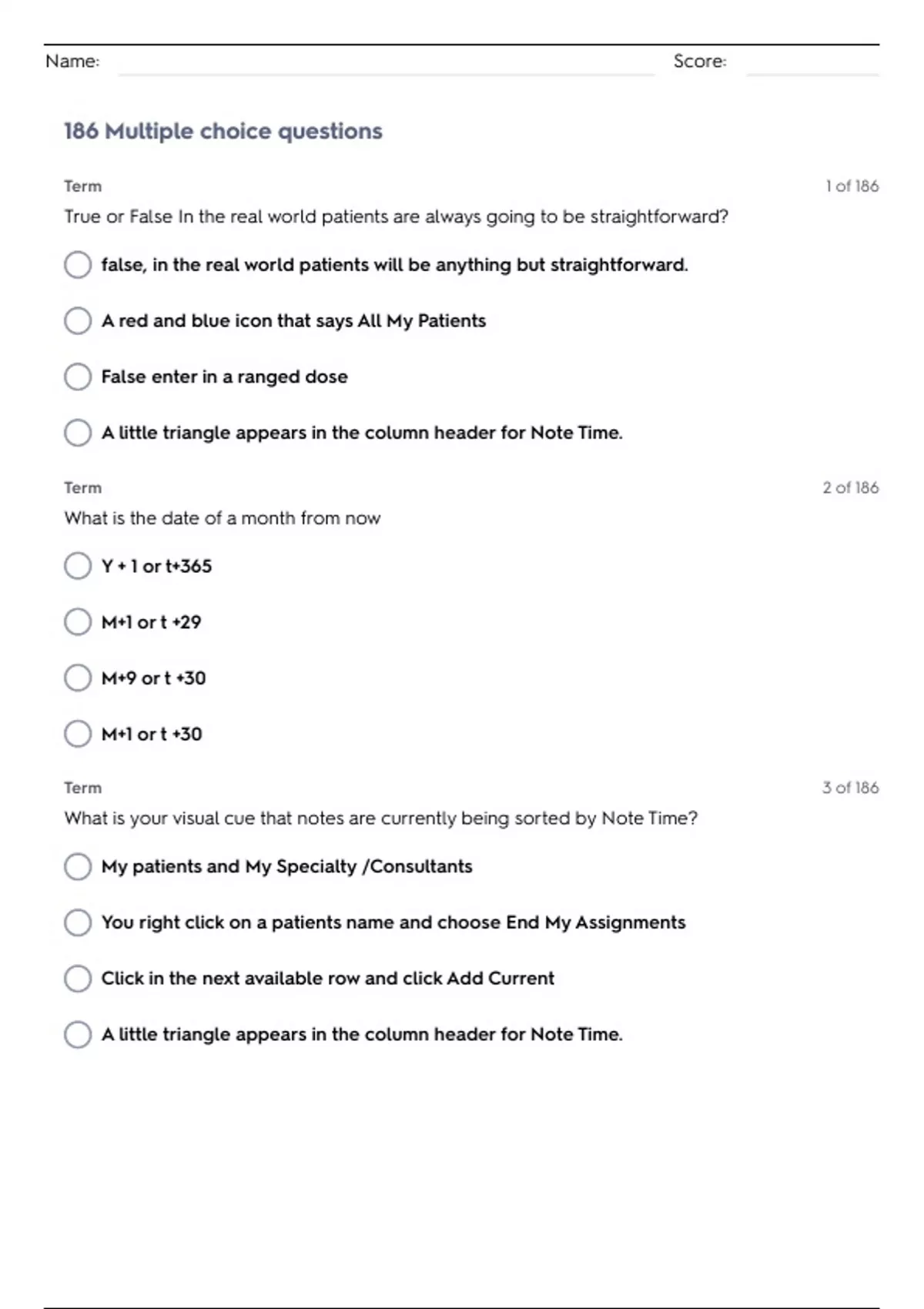Pick question 3 'A little triangle appears' radio
This screenshot has height=1309, width=924.
[x=78, y=1034]
